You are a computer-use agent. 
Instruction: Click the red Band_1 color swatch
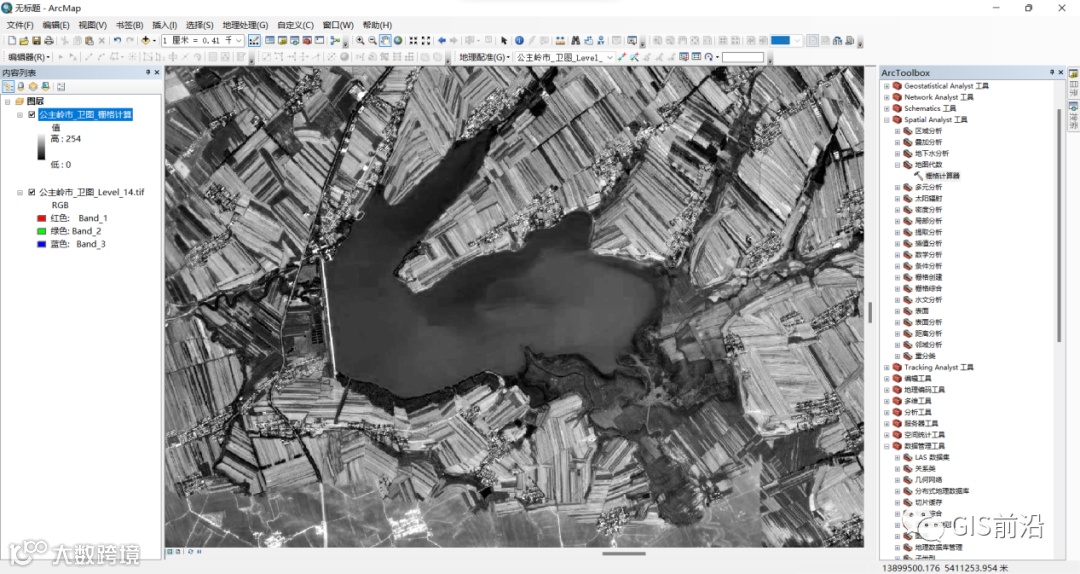pos(41,218)
